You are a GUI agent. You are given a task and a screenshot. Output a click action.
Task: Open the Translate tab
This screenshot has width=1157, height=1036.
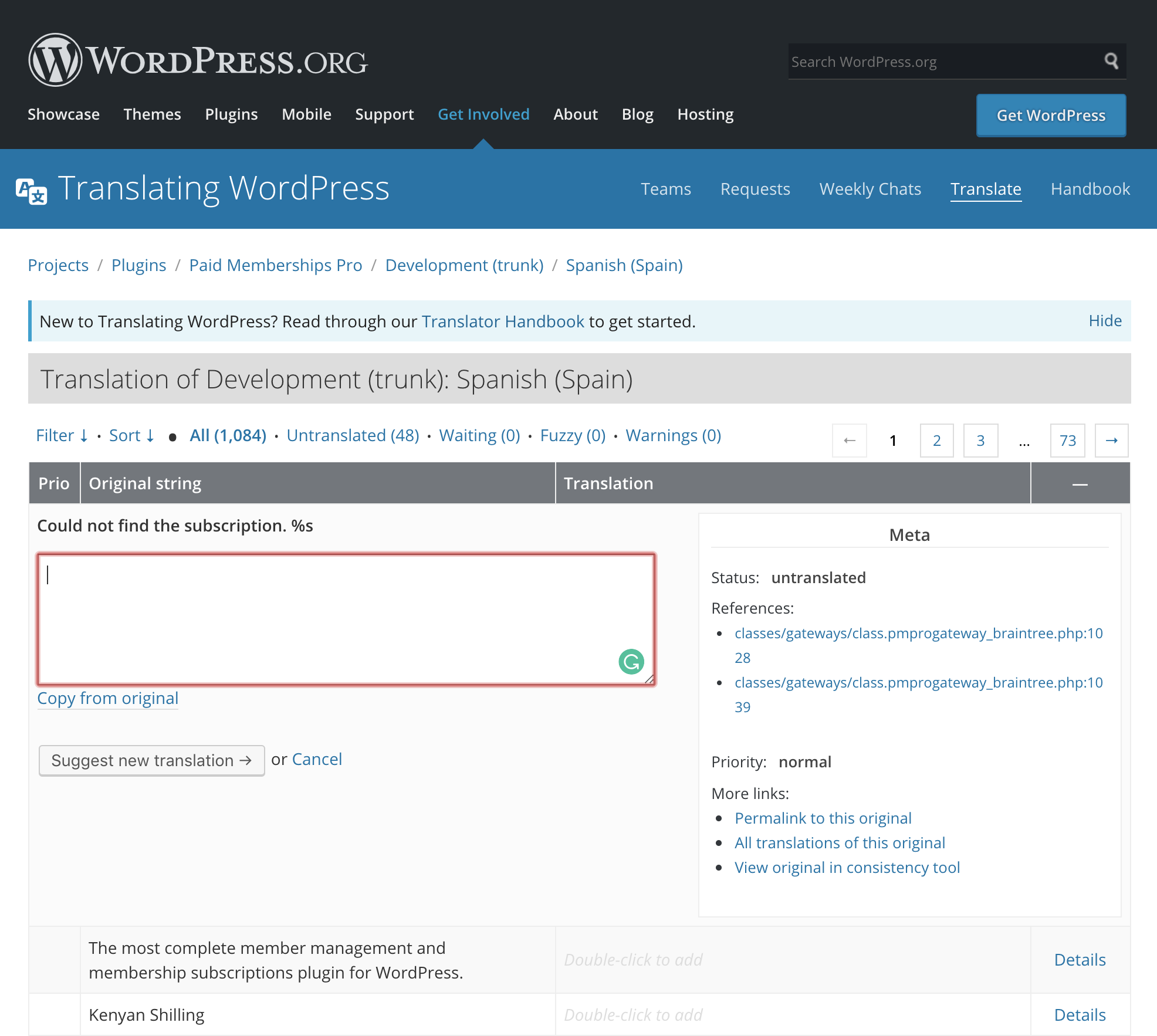point(986,189)
